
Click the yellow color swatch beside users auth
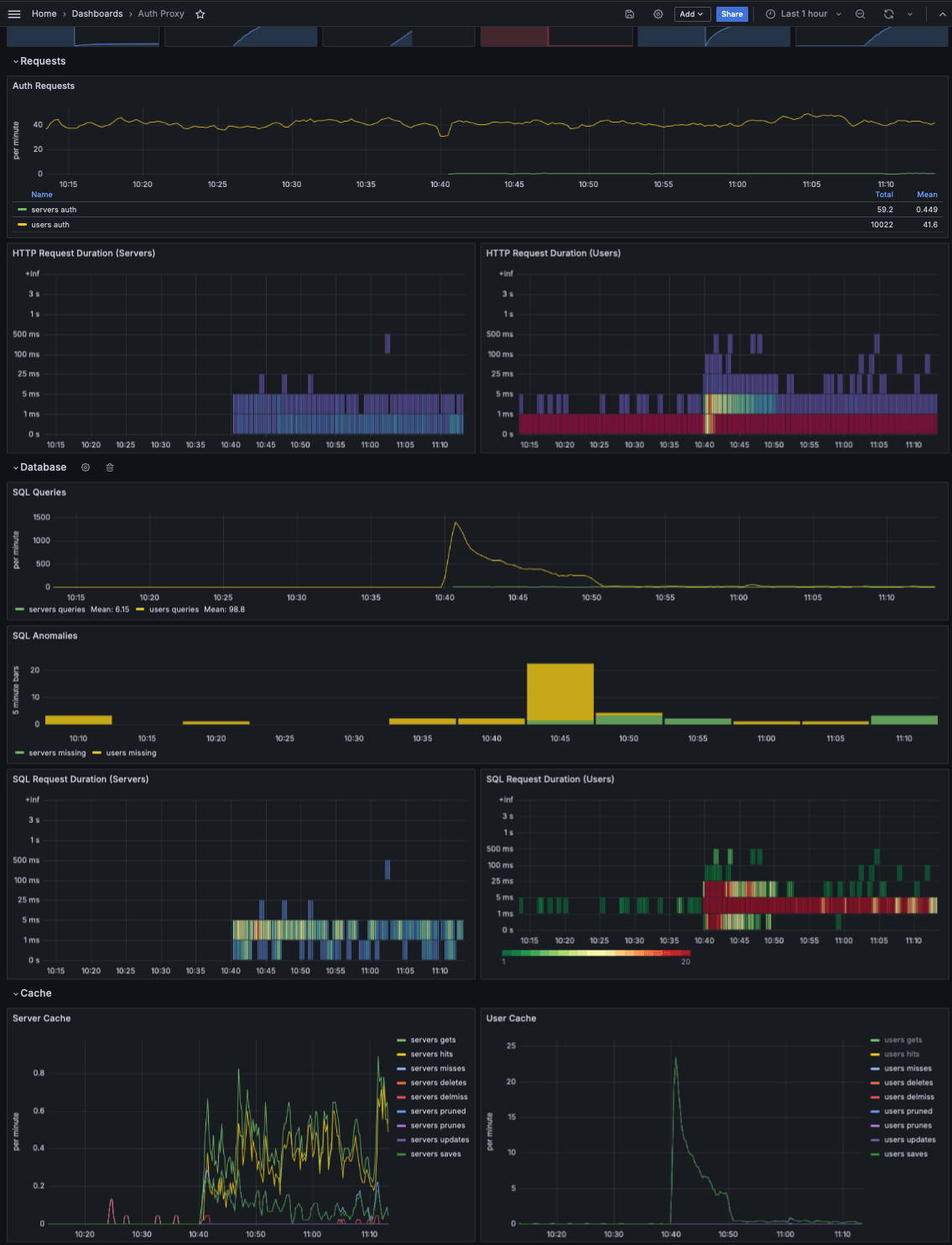click(x=21, y=224)
